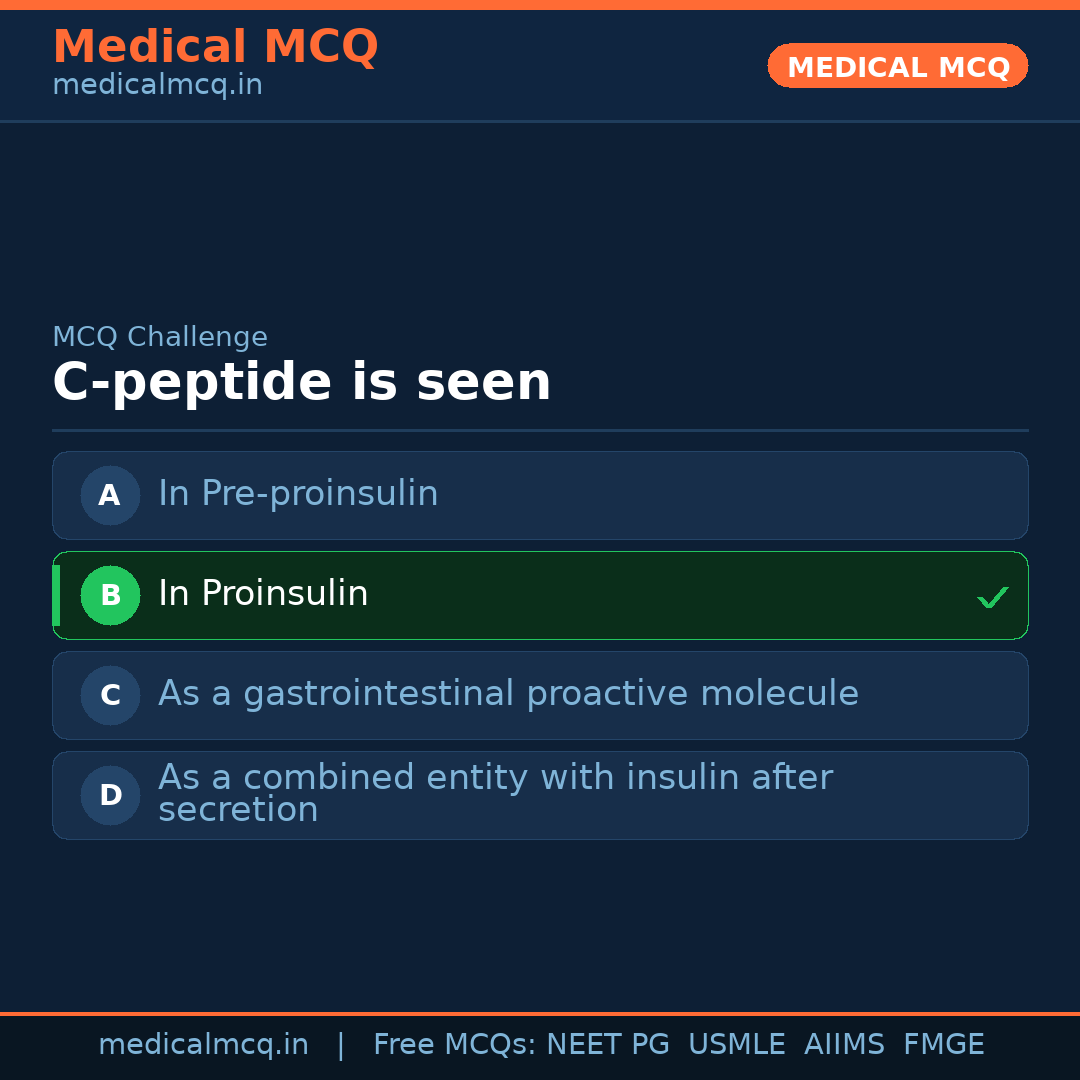Click the green B letter circle

click(x=110, y=595)
